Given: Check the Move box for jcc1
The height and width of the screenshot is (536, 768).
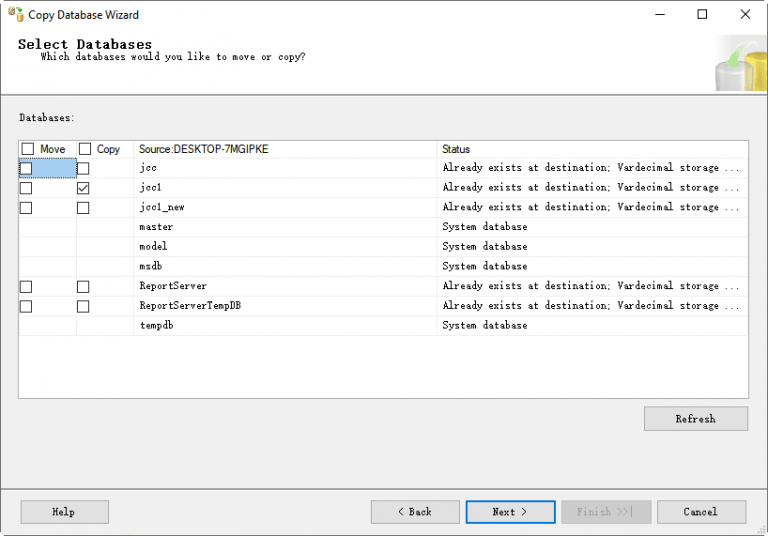Looking at the screenshot, I should pos(26,188).
